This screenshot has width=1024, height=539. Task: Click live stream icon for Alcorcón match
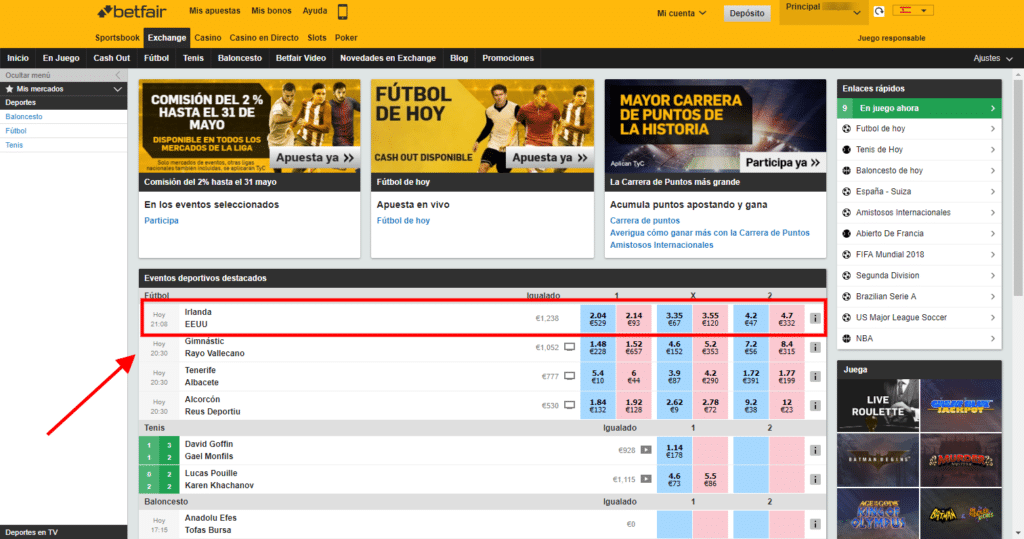tap(569, 405)
